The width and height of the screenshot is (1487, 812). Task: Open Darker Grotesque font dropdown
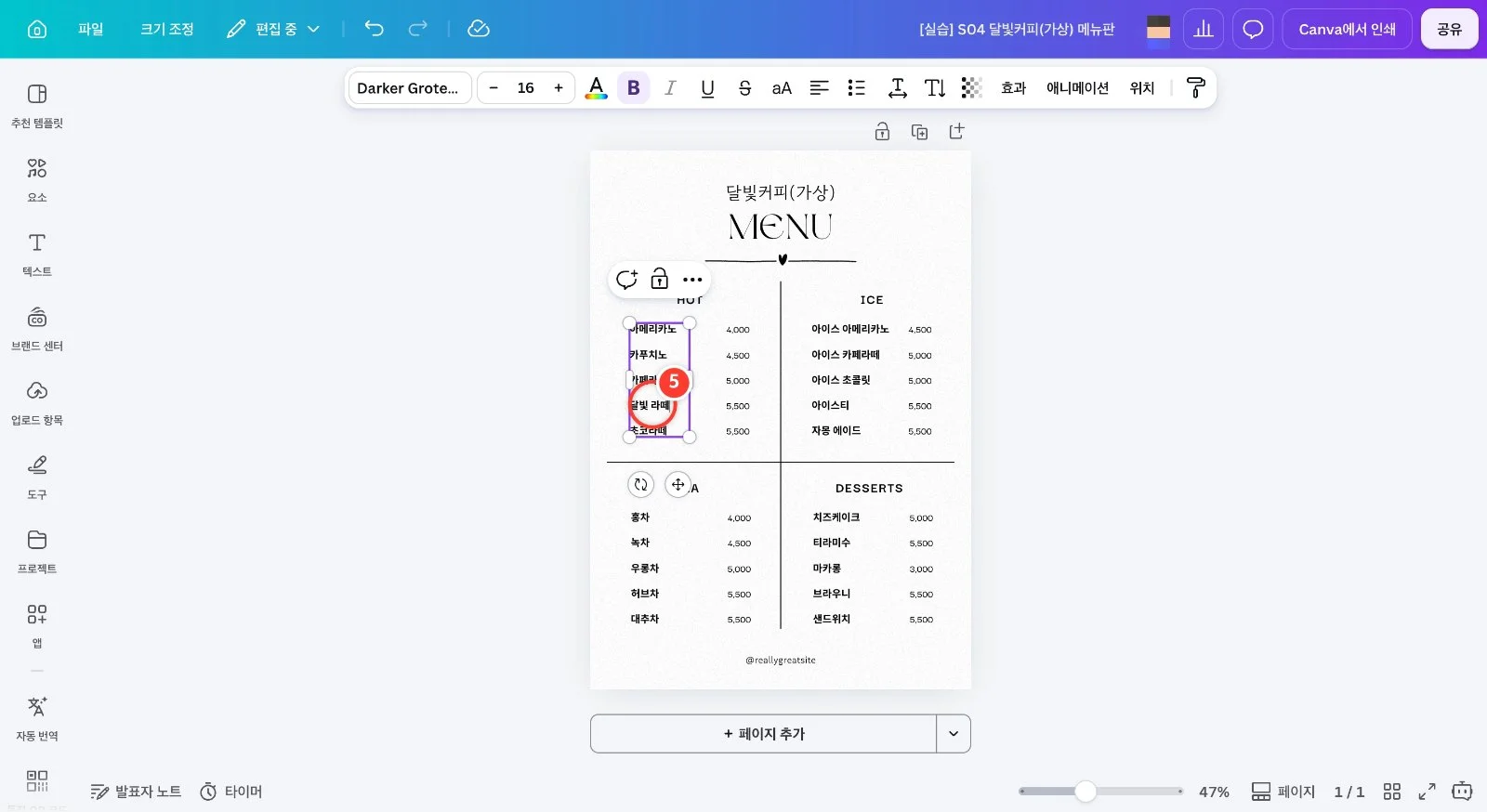410,88
